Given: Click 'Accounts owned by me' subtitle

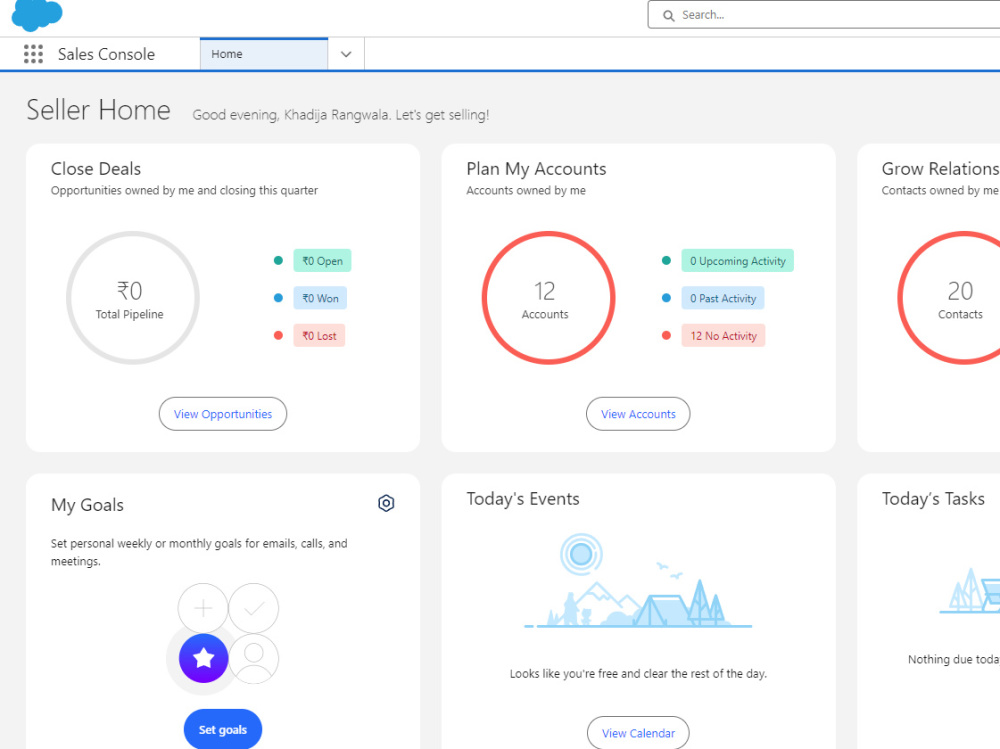Looking at the screenshot, I should point(526,191).
